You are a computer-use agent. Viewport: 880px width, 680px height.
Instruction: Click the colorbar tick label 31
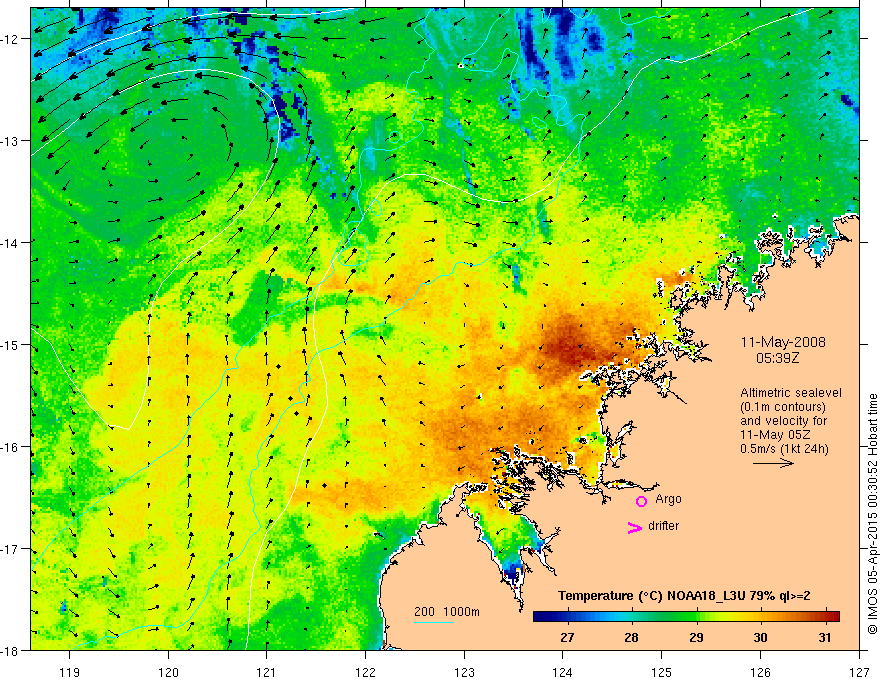[x=824, y=637]
